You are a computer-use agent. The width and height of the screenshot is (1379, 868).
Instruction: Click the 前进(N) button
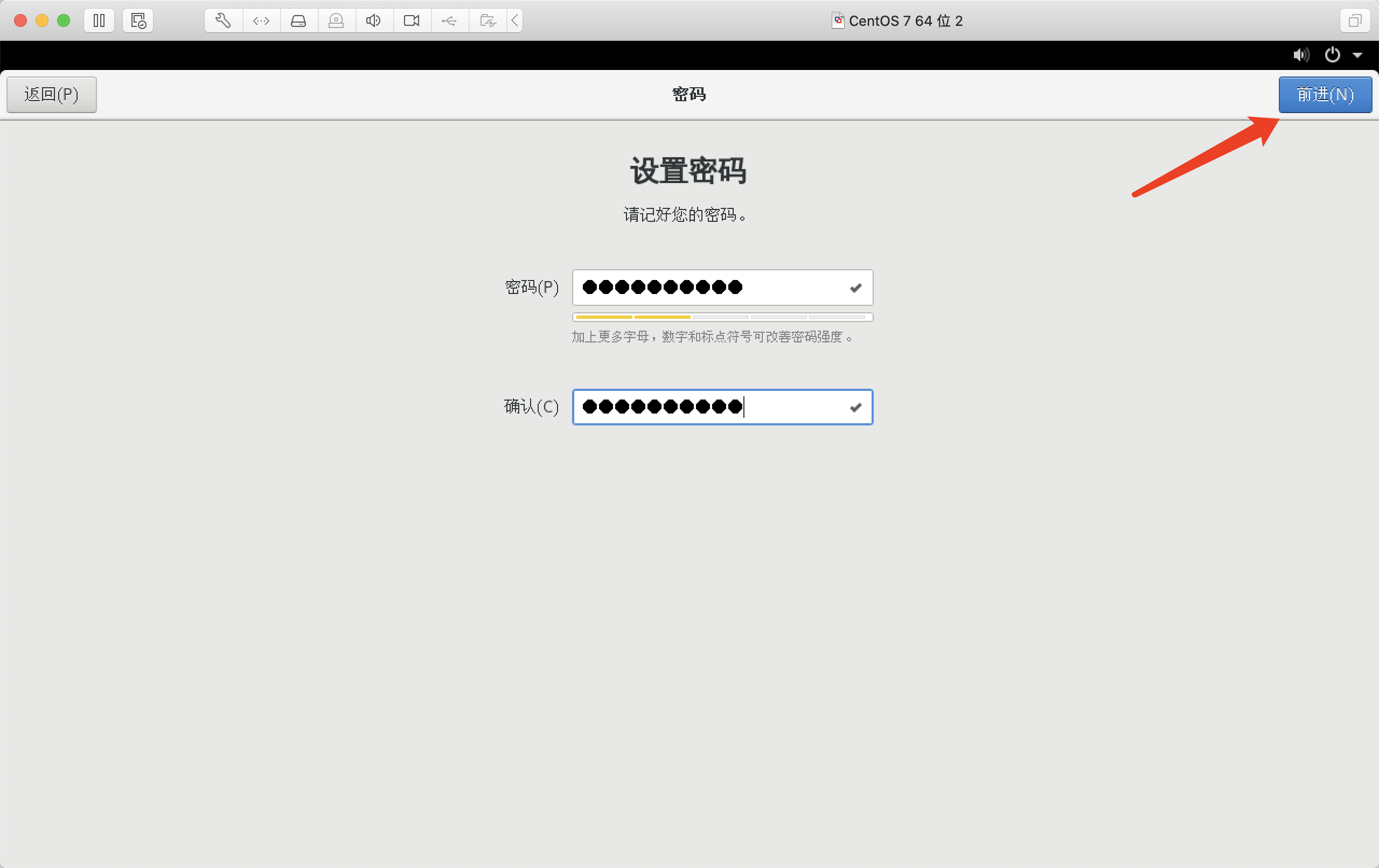click(x=1325, y=94)
